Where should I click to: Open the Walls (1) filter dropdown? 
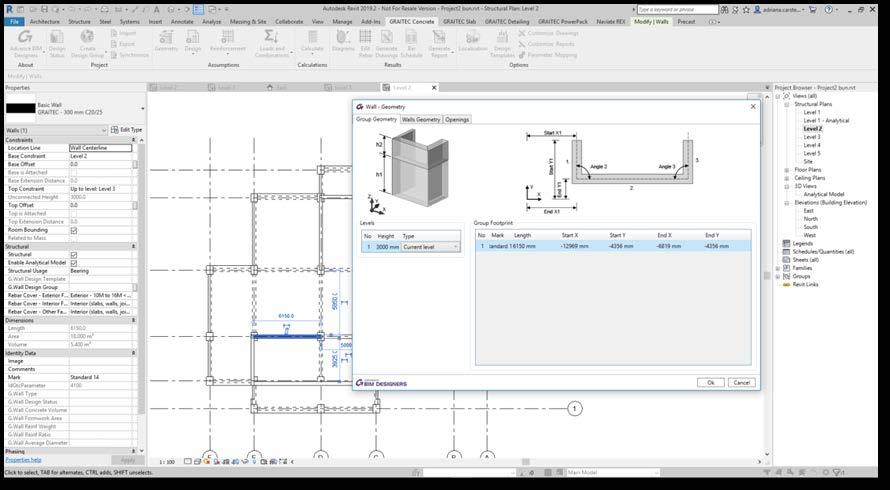point(56,131)
